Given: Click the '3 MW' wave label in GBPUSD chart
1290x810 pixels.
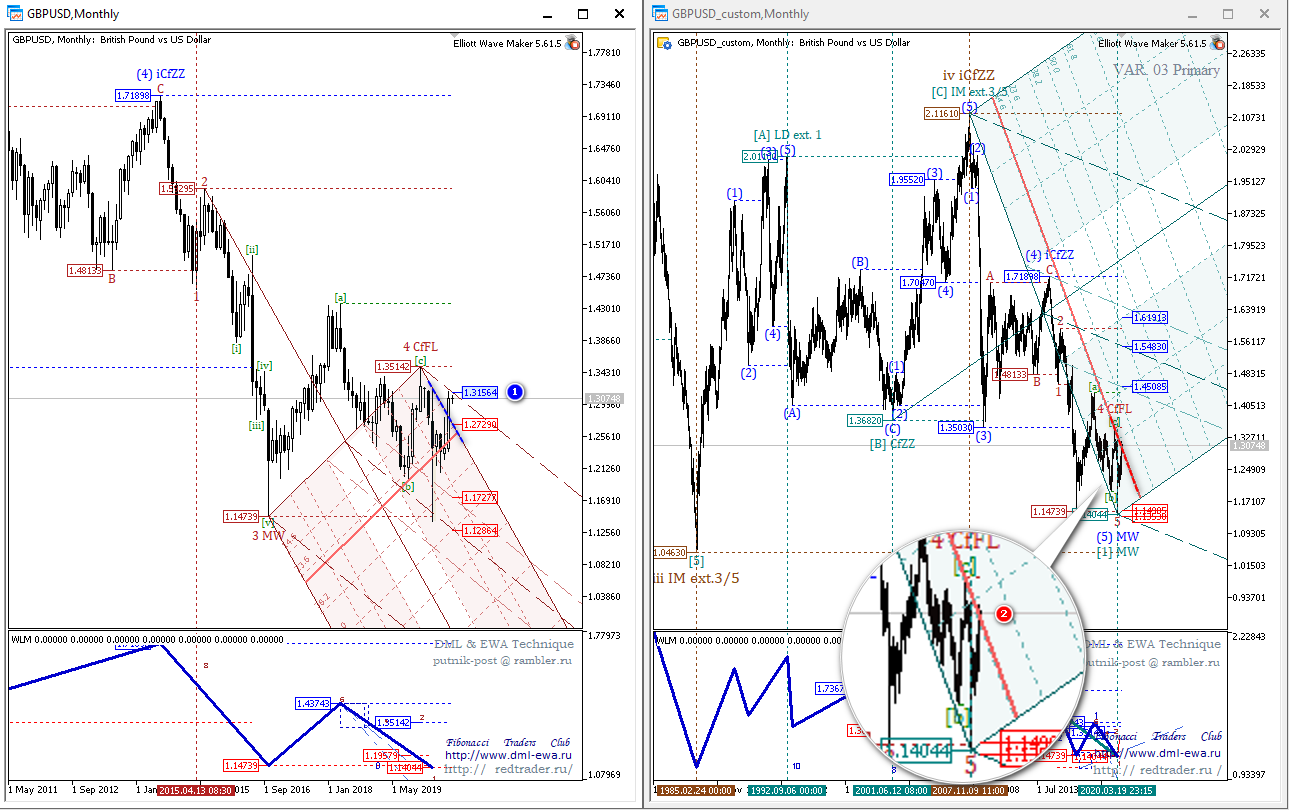Looking at the screenshot, I should [x=268, y=536].
